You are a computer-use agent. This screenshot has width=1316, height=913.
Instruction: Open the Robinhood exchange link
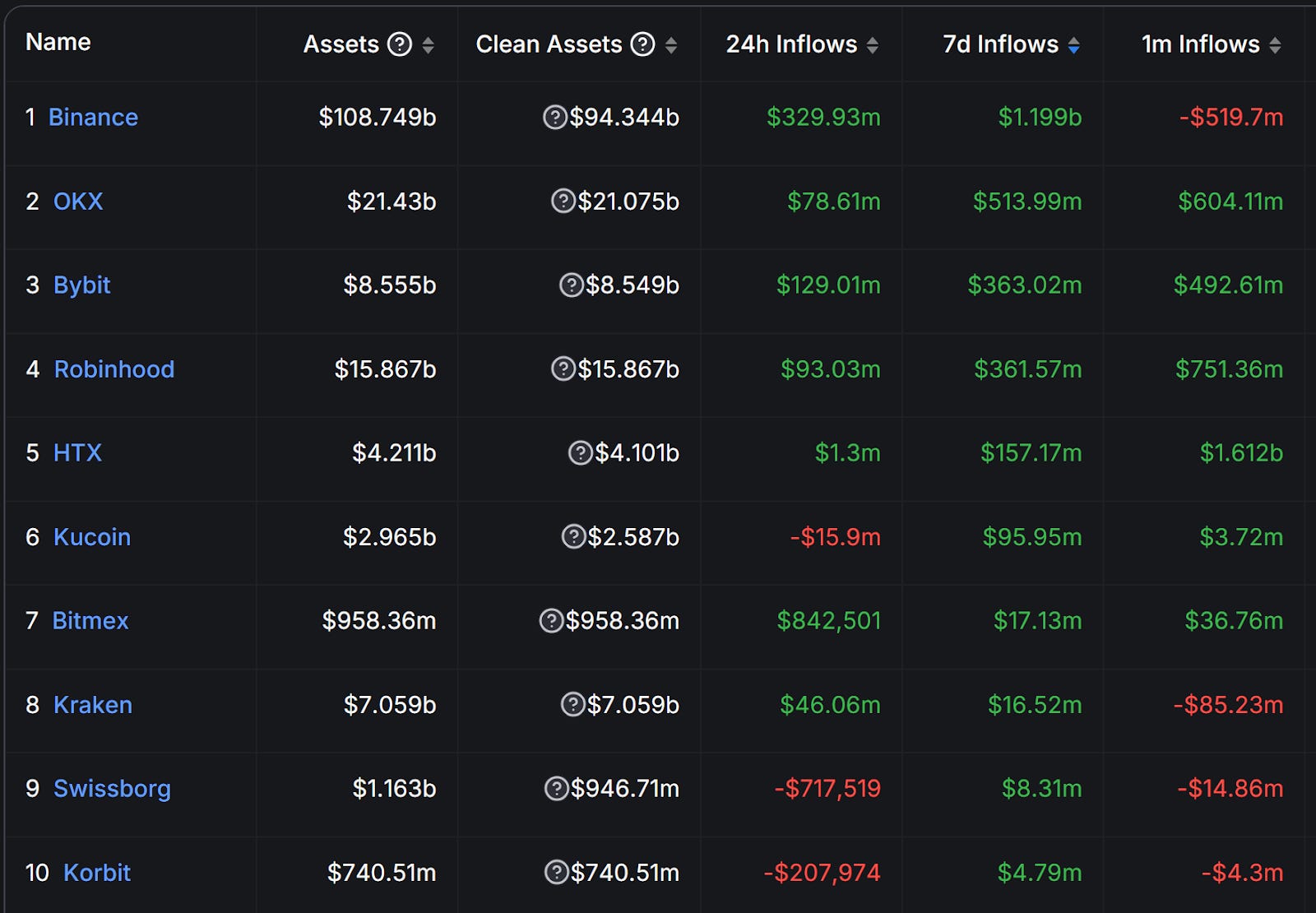(x=114, y=368)
